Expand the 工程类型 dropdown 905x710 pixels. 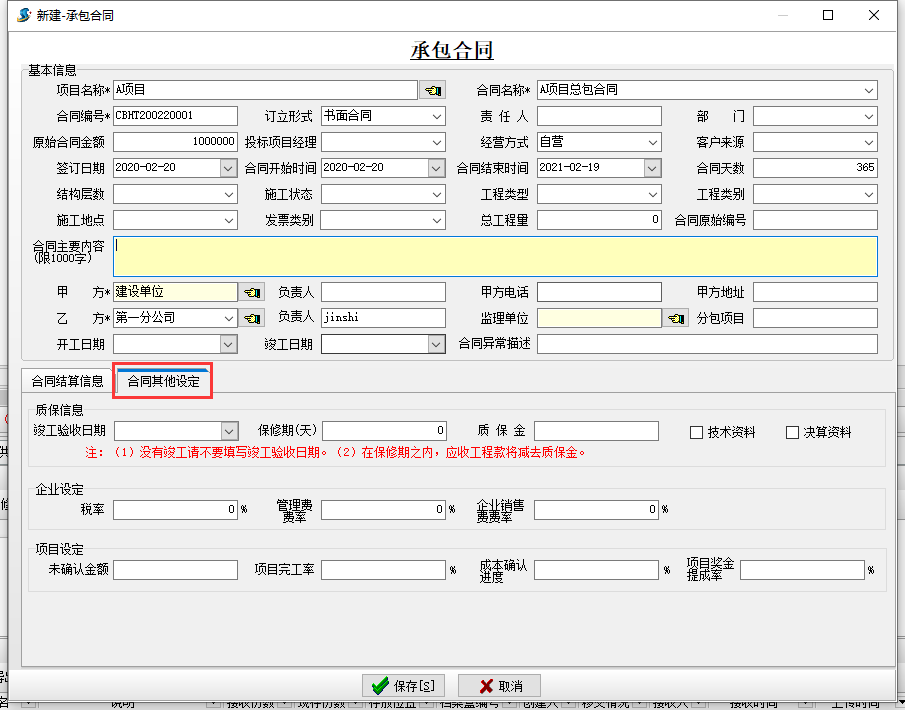pos(653,194)
